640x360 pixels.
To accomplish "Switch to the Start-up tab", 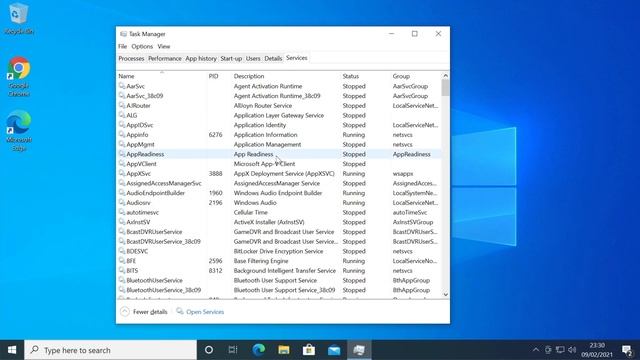I will tap(231, 58).
